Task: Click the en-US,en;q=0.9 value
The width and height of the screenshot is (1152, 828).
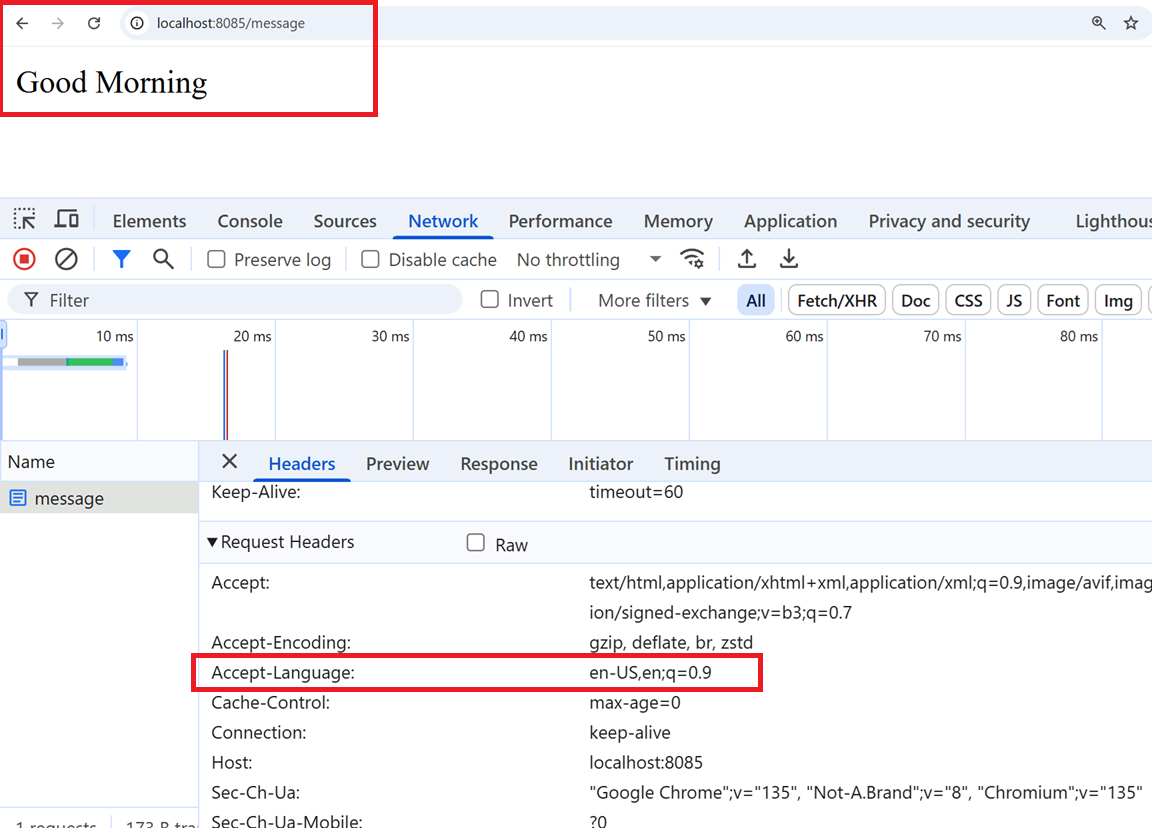Action: tap(650, 672)
